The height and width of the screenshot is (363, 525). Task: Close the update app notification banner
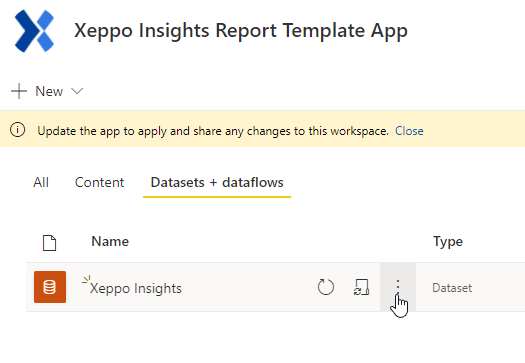point(409,131)
